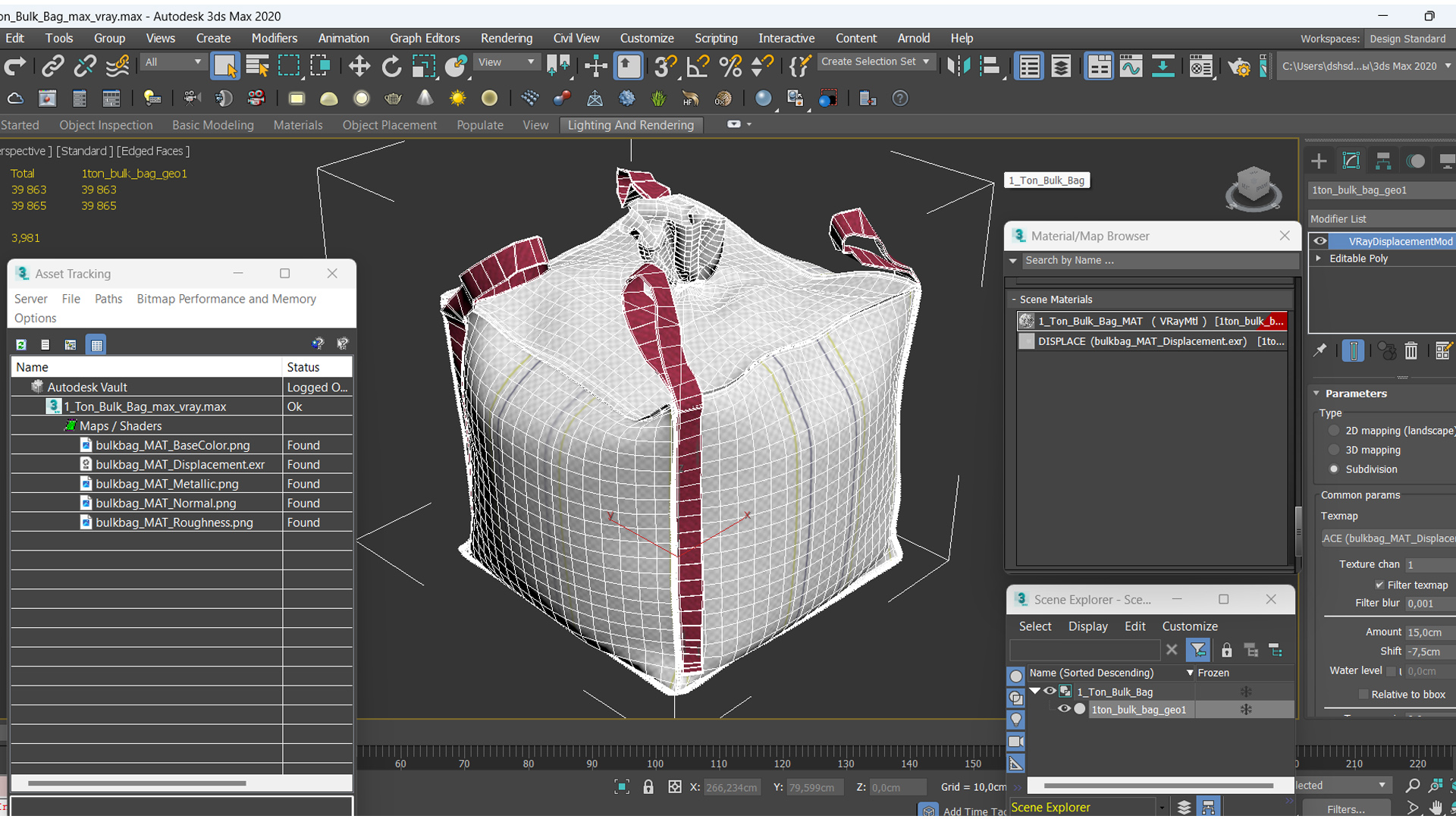Expand Editable Poly modifier arrow
1456x819 pixels.
(x=1319, y=259)
